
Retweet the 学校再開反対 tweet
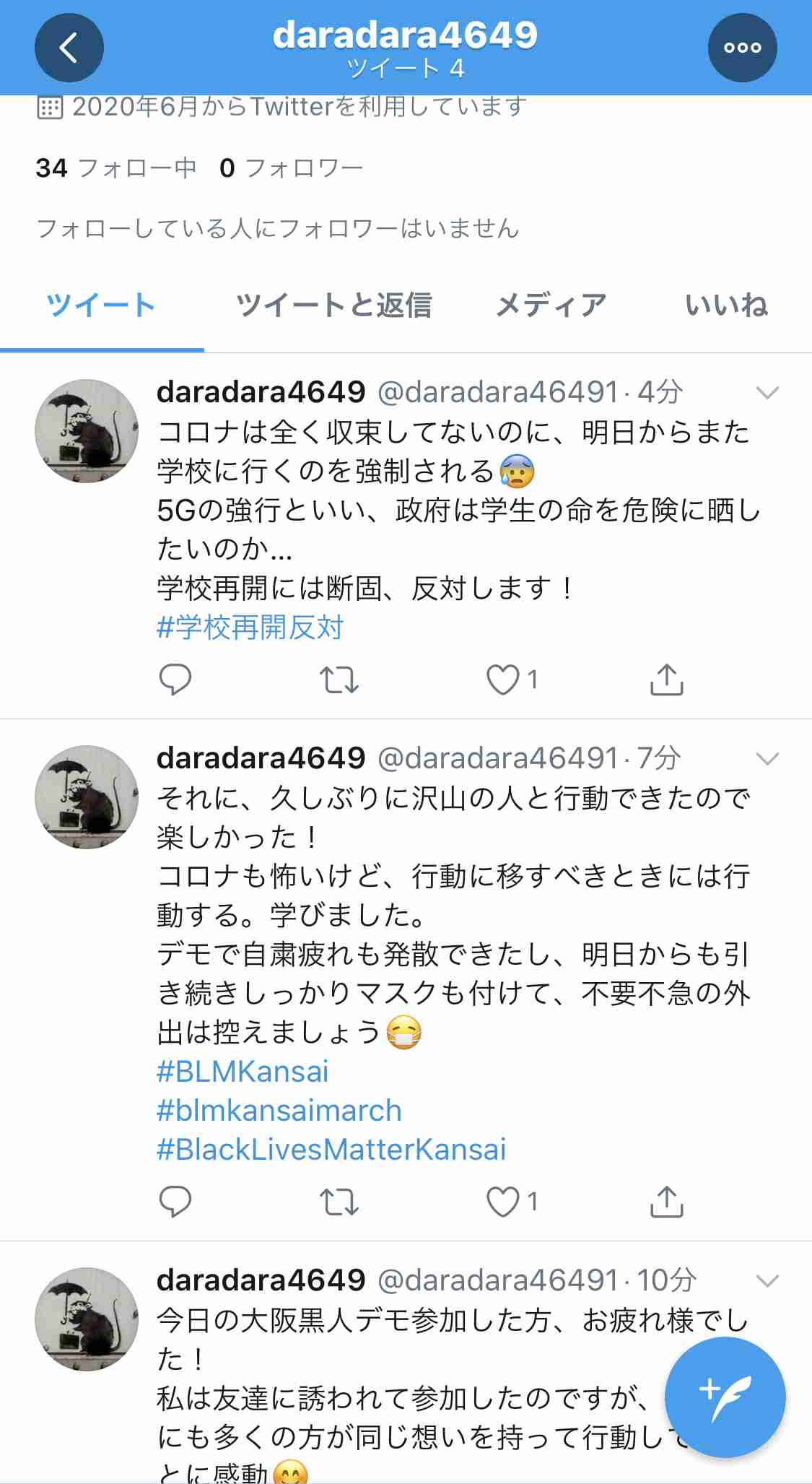[339, 680]
